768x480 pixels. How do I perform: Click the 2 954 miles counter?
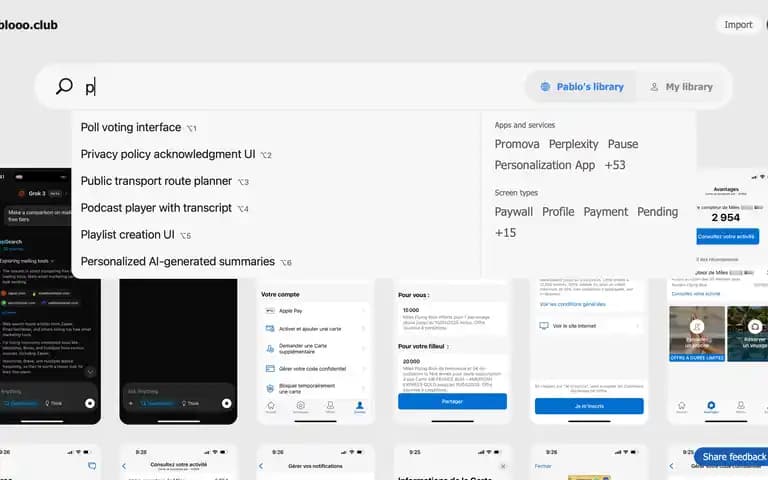coord(725,217)
